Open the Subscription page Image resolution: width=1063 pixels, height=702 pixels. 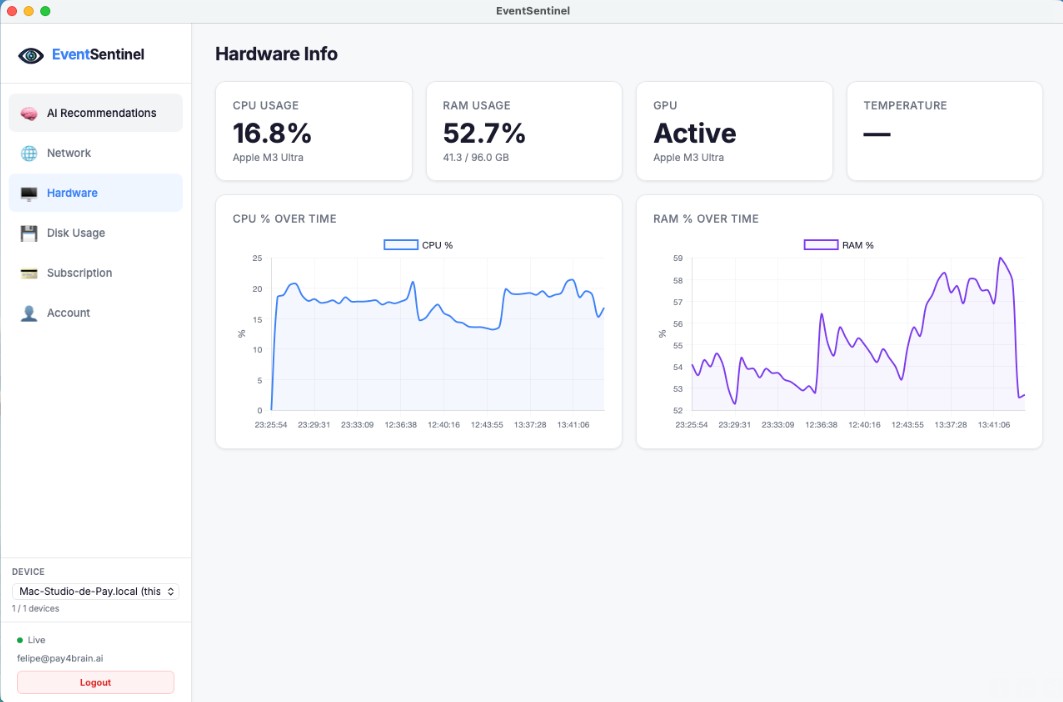[x=96, y=273]
